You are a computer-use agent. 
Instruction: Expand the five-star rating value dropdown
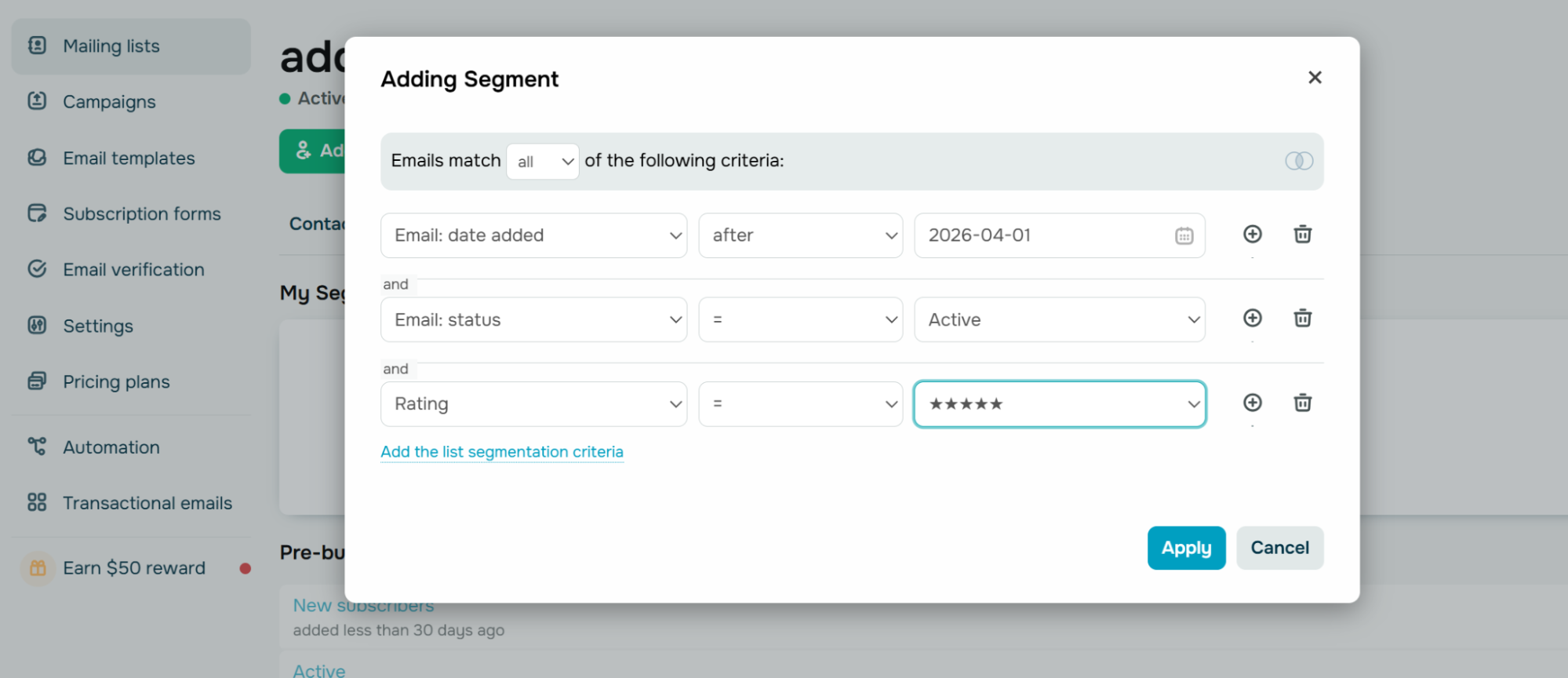coord(1059,404)
